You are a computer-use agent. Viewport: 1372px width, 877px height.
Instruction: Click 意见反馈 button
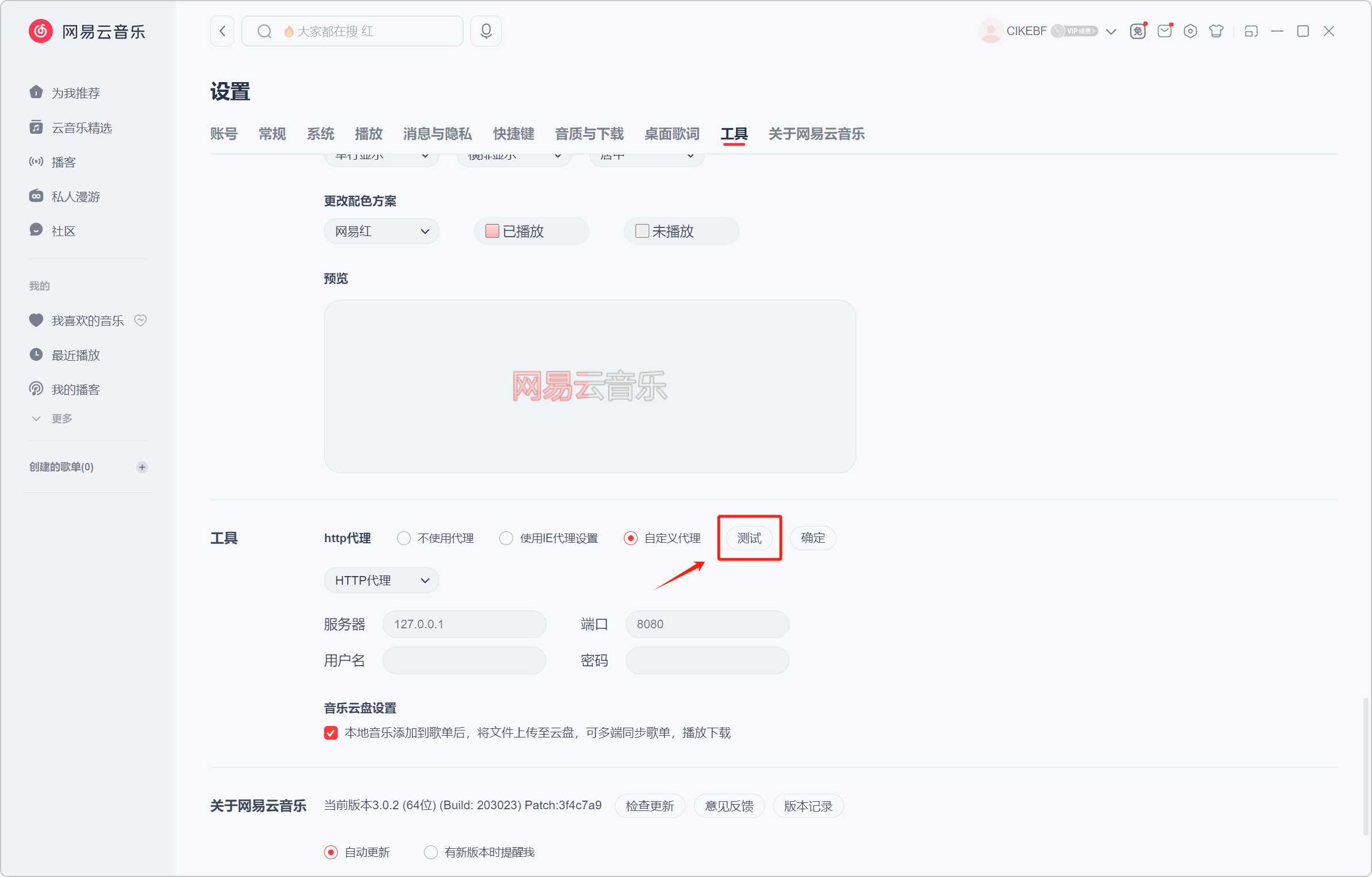coord(729,806)
